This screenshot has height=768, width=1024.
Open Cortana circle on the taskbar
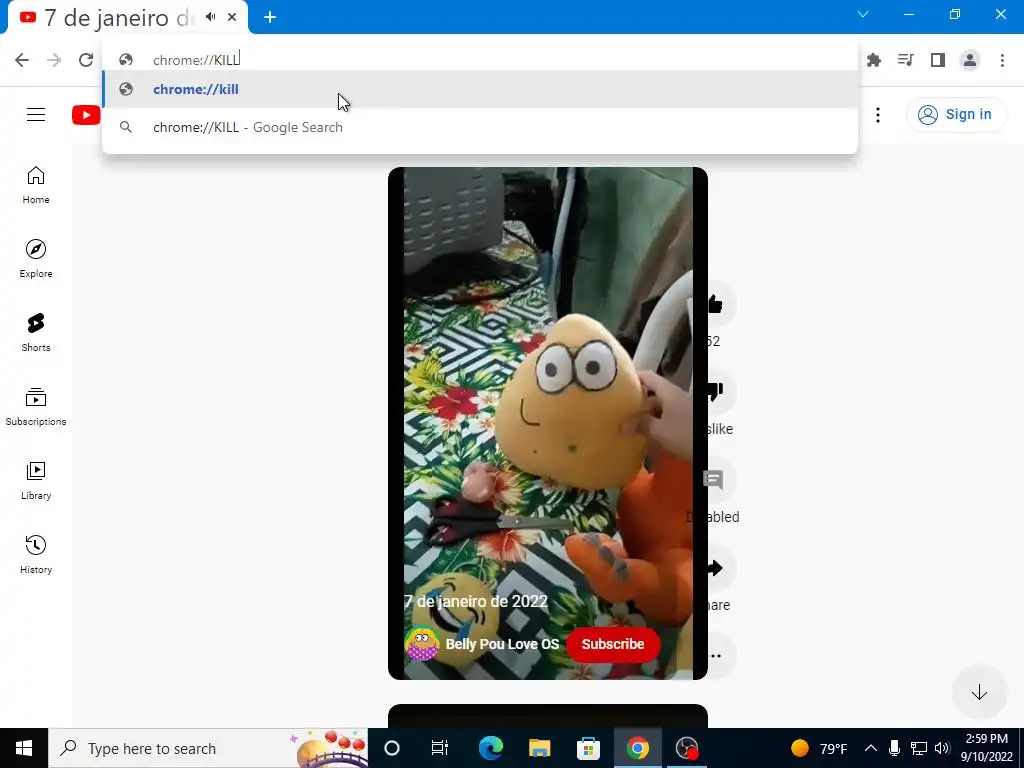point(392,748)
